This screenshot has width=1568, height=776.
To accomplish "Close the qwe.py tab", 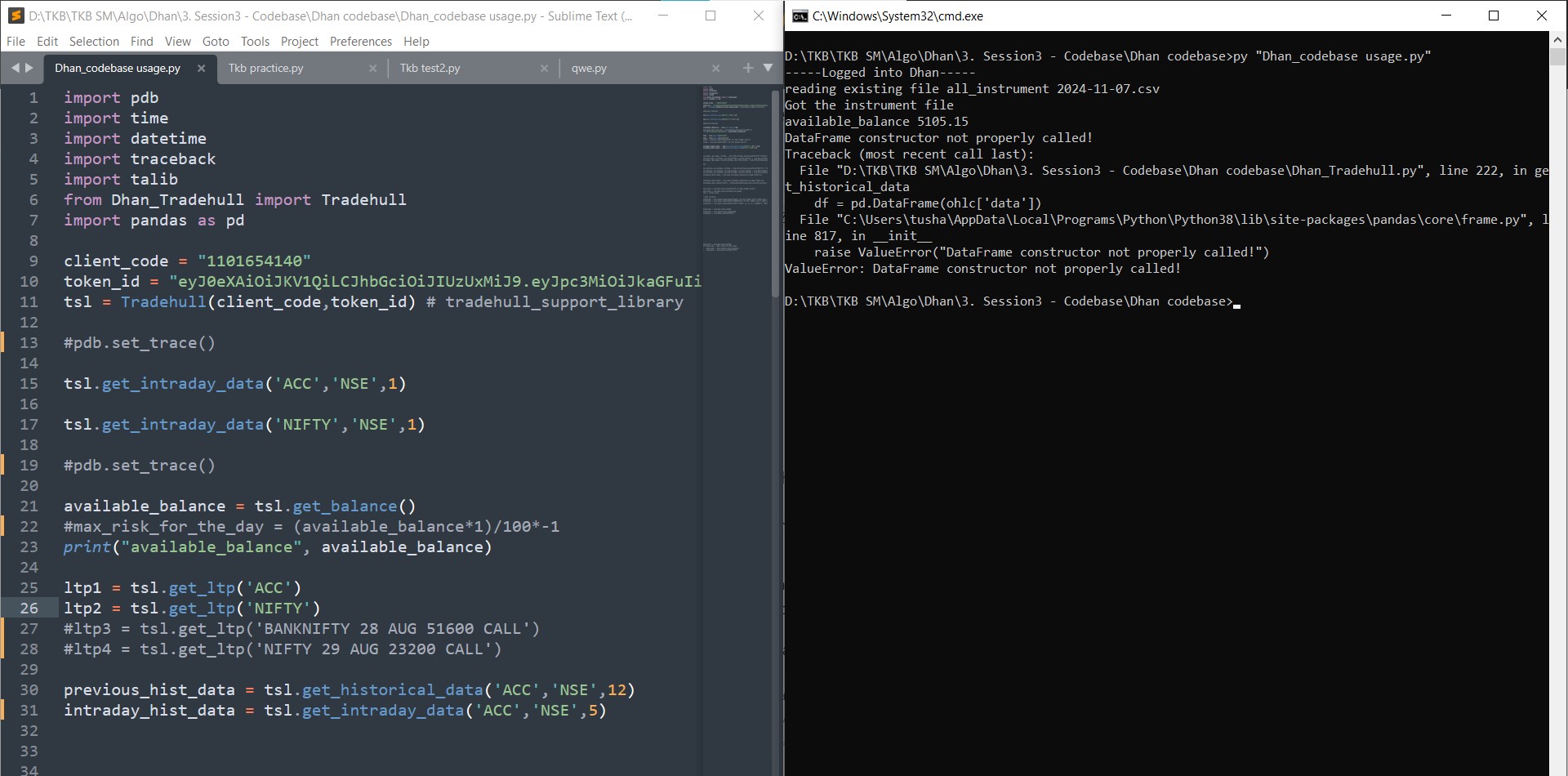I will pos(715,69).
